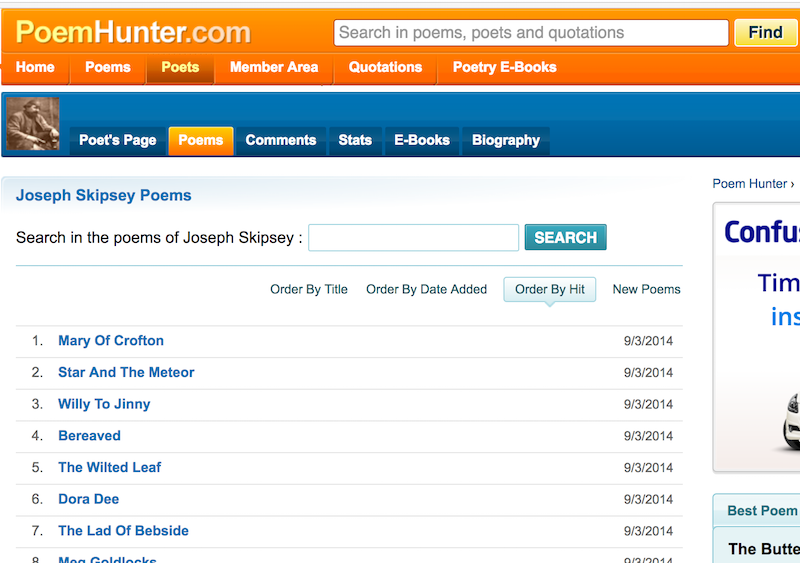This screenshot has height=563, width=800.
Task: Click the Poem Hunter breadcrumb link
Action: point(749,183)
